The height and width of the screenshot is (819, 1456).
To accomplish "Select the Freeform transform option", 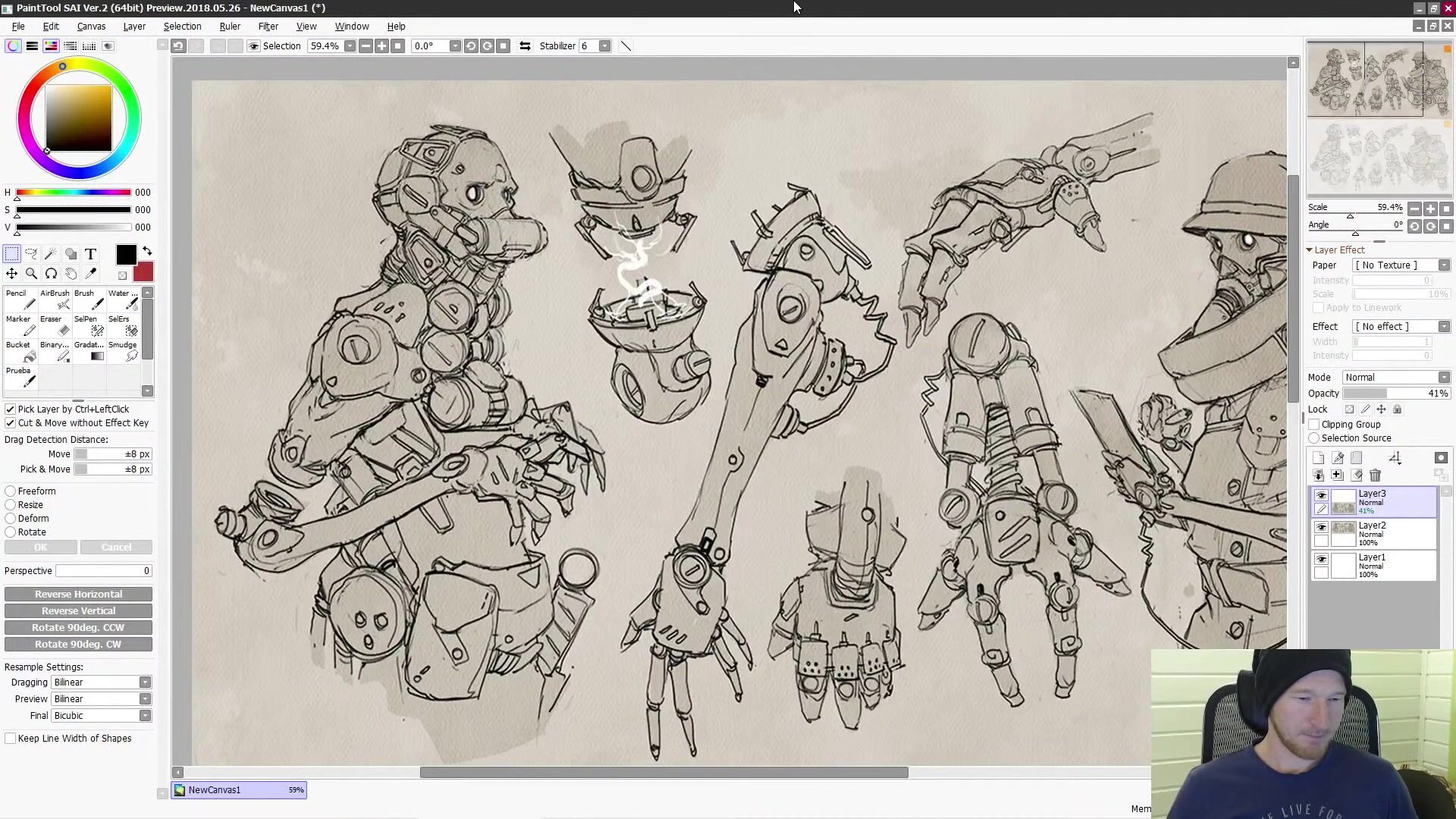I will click(x=11, y=491).
